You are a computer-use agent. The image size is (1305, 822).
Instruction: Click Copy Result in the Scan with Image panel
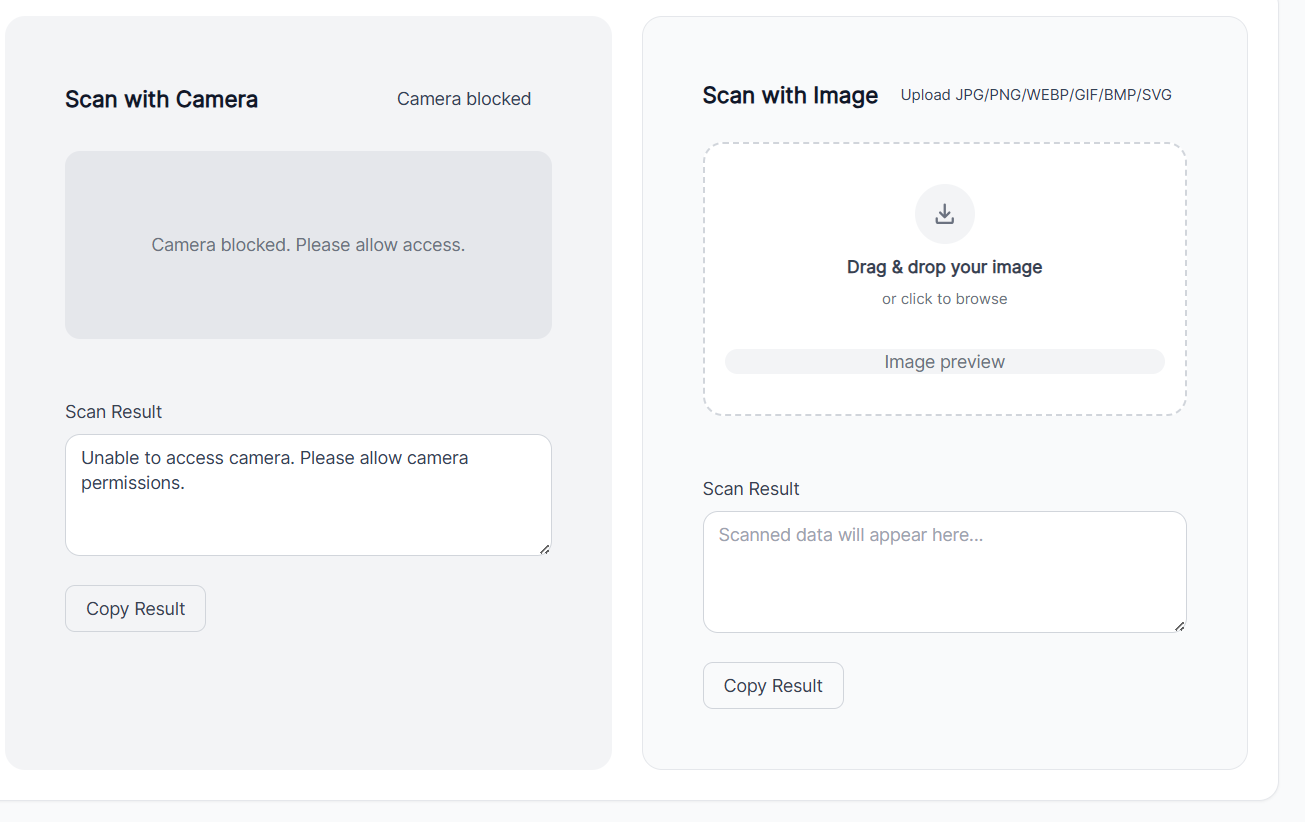point(773,685)
